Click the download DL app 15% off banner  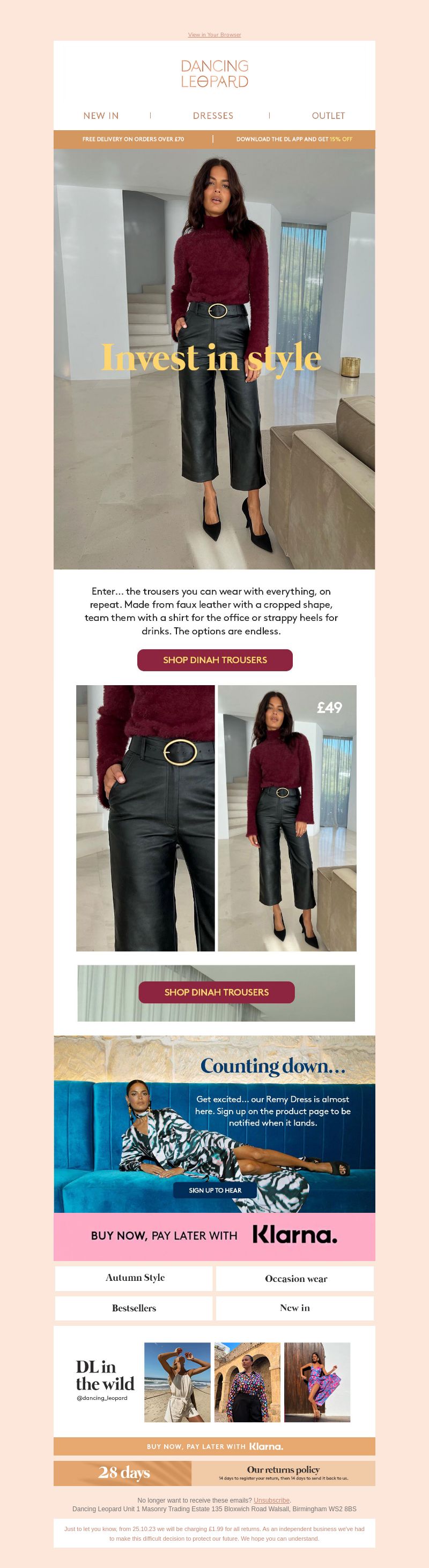pyautogui.click(x=294, y=139)
